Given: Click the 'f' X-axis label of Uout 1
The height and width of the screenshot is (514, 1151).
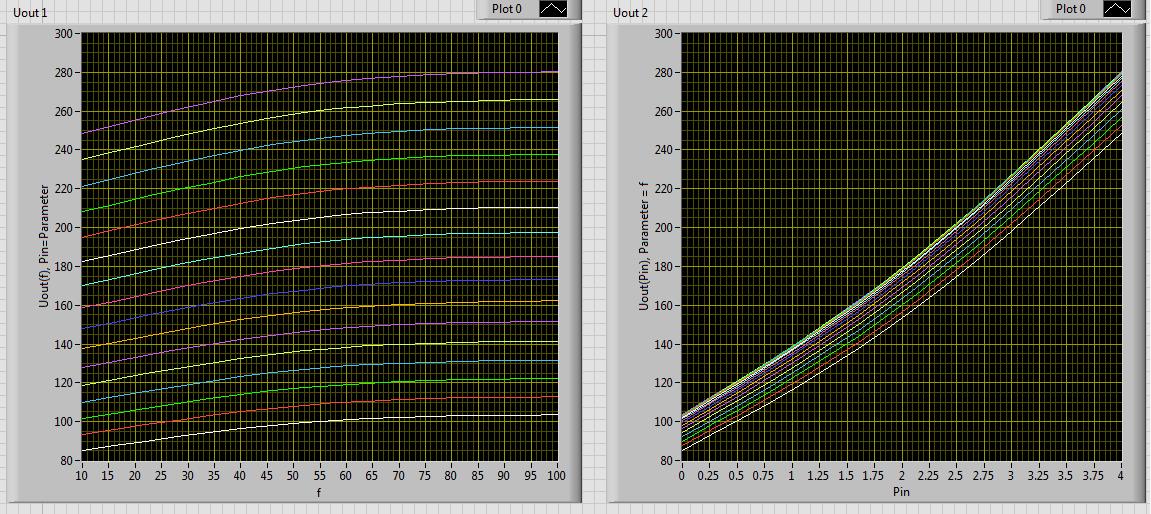Looking at the screenshot, I should tap(319, 492).
